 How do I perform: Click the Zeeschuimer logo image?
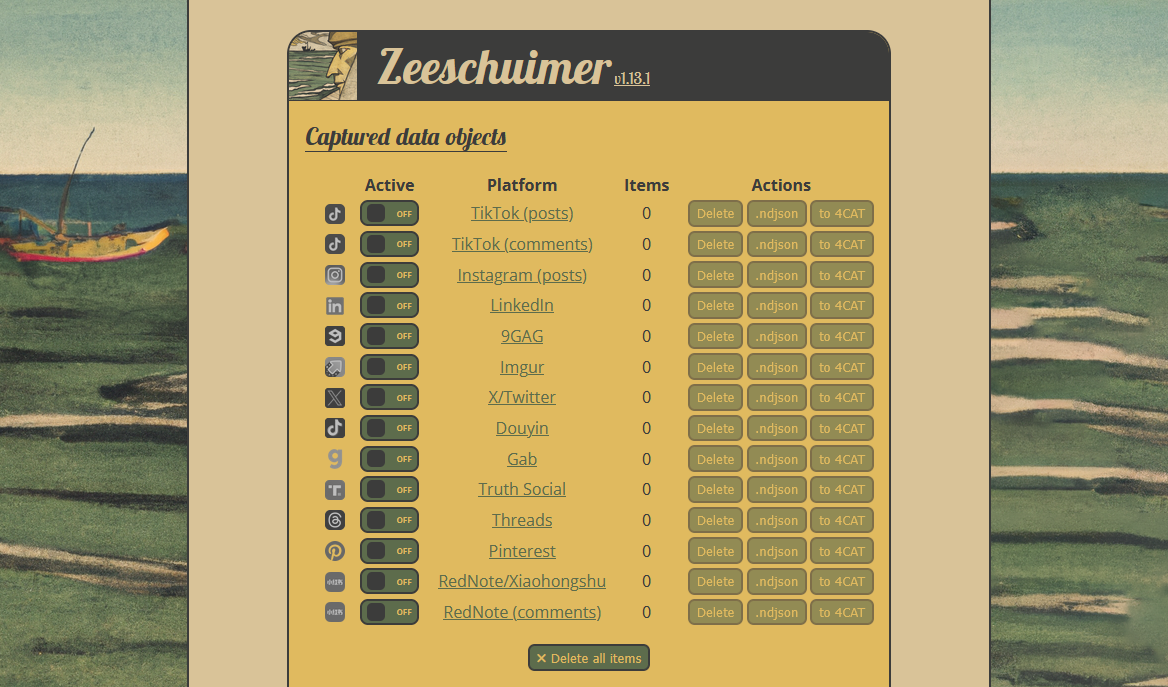[x=323, y=66]
